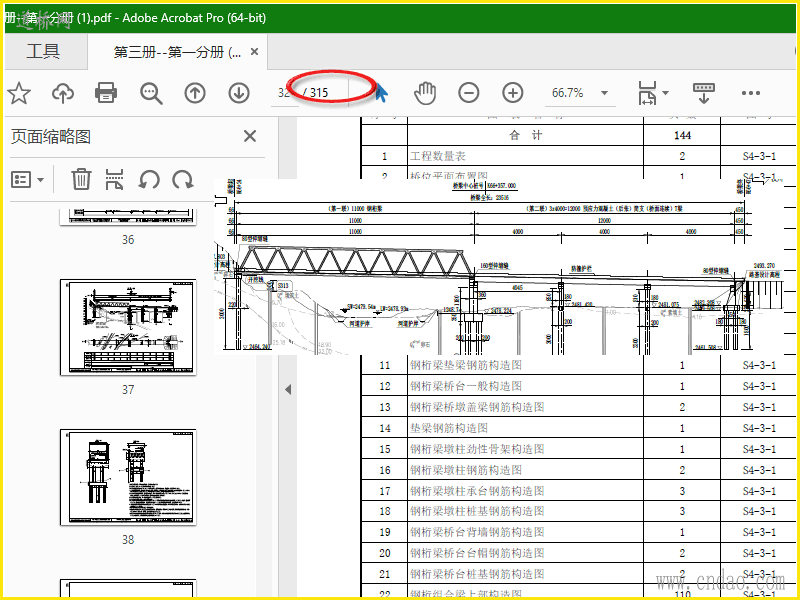Go to previous page arrow
The height and width of the screenshot is (600, 800).
click(195, 93)
